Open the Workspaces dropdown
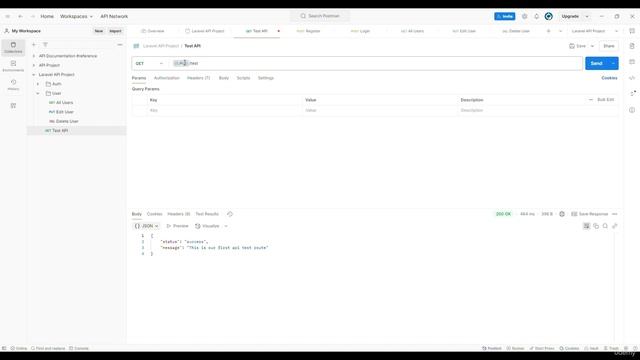 point(76,16)
